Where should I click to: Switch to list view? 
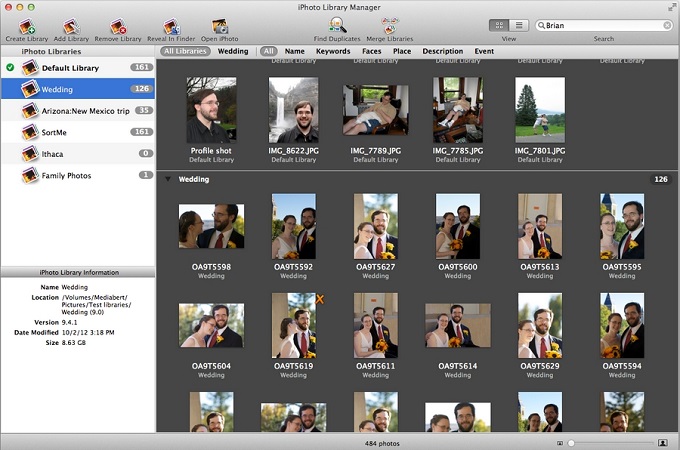coord(519,26)
